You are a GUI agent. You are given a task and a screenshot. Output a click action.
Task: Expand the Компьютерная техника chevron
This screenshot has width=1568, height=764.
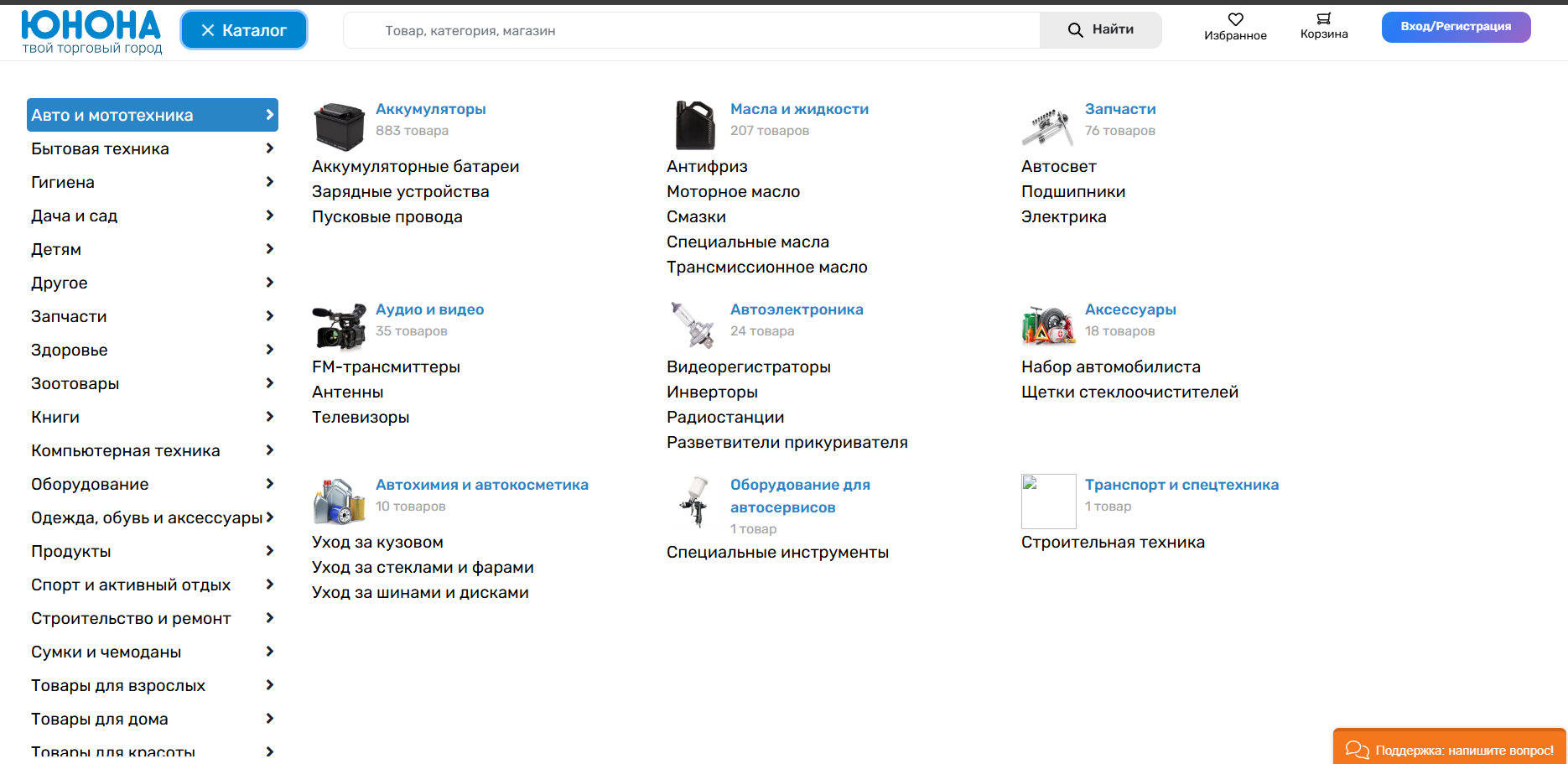[x=269, y=450]
